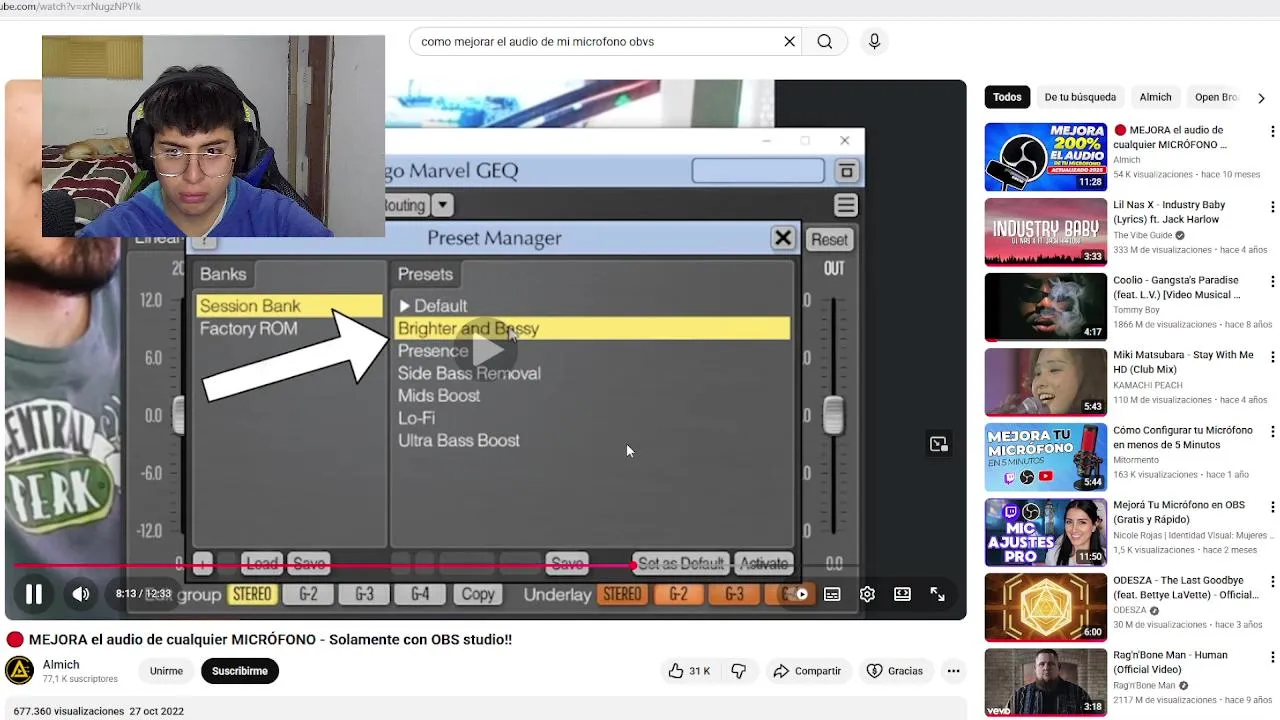Screen dimensions: 1280x720
Task: Toggle subtitles on the player
Action: (x=832, y=594)
